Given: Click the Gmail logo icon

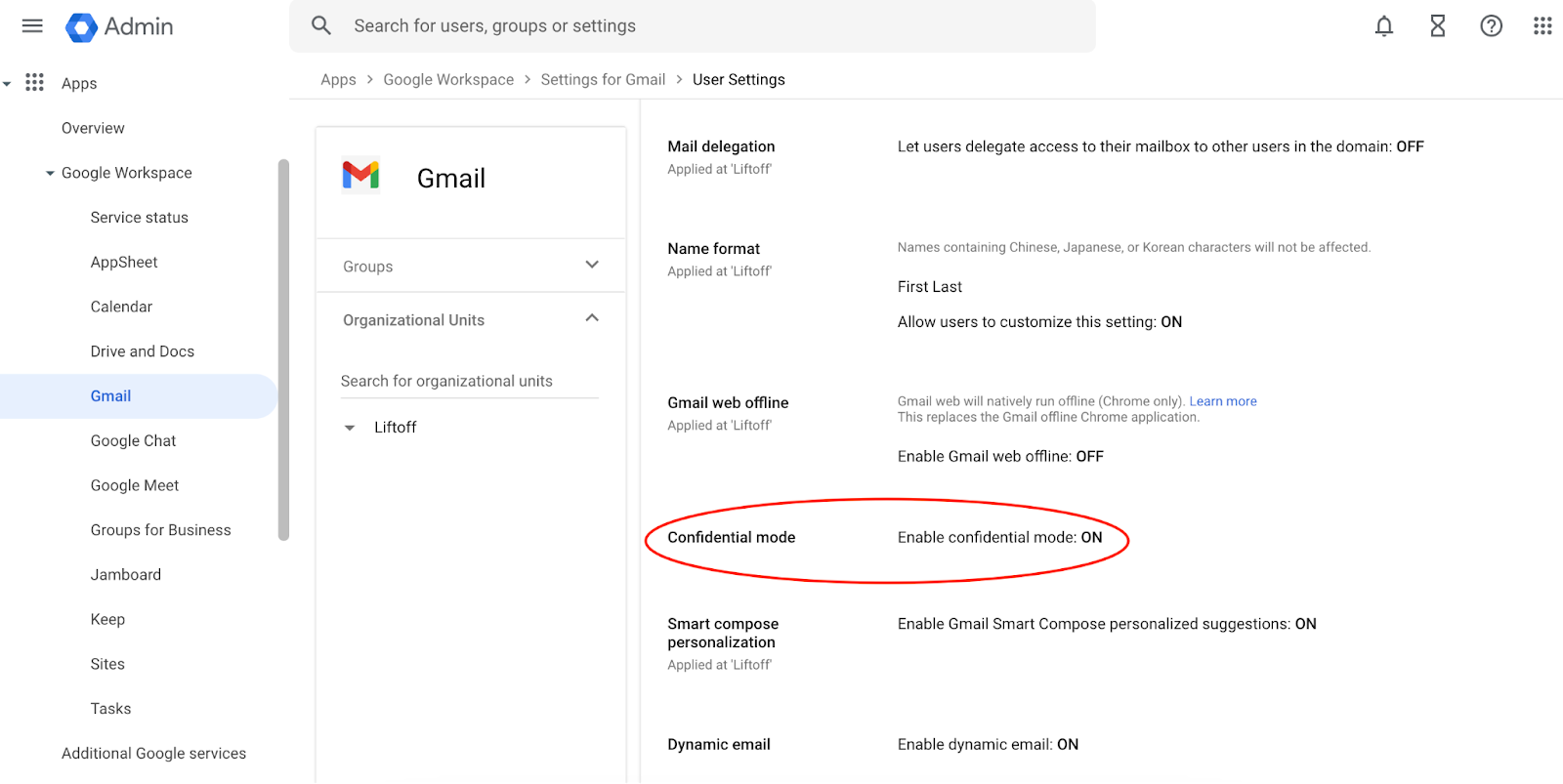Looking at the screenshot, I should tap(360, 176).
